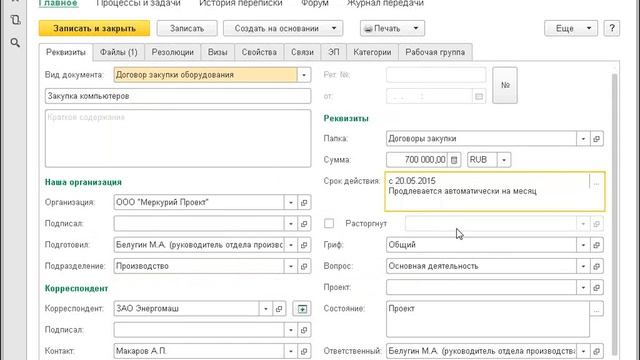640x360 pixels.
Task: Expand the Проект dropdown arrow
Action: [583, 287]
